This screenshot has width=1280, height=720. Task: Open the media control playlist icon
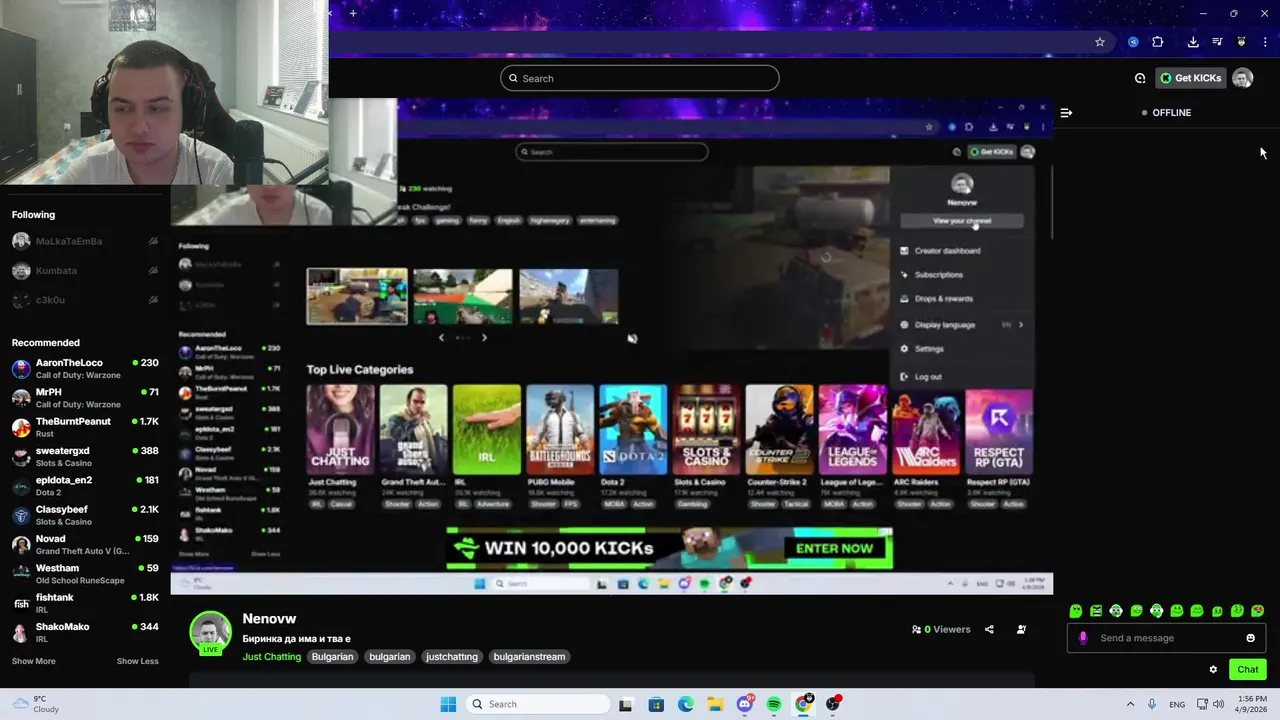tap(1217, 42)
